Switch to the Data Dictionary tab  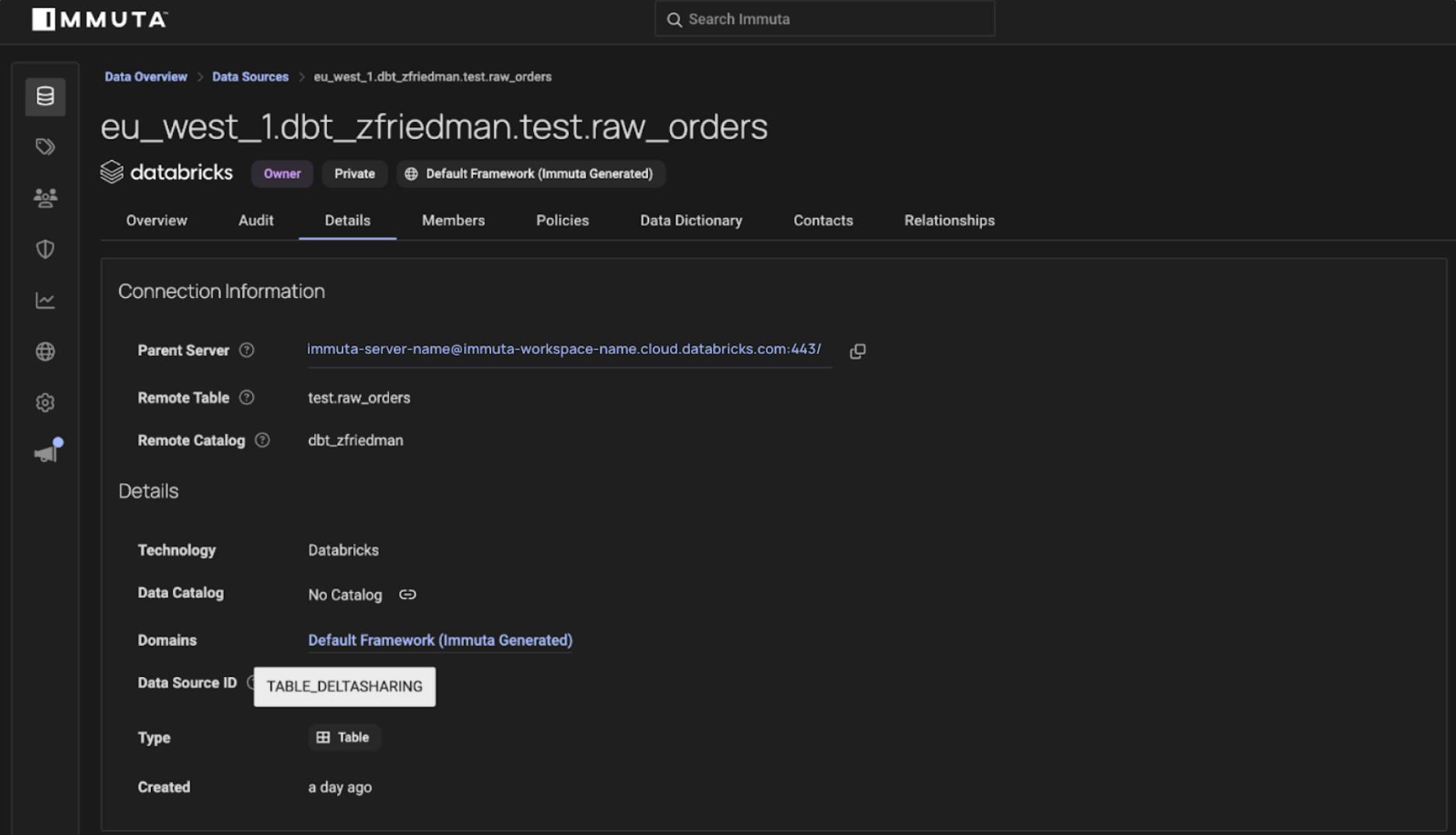coord(690,221)
